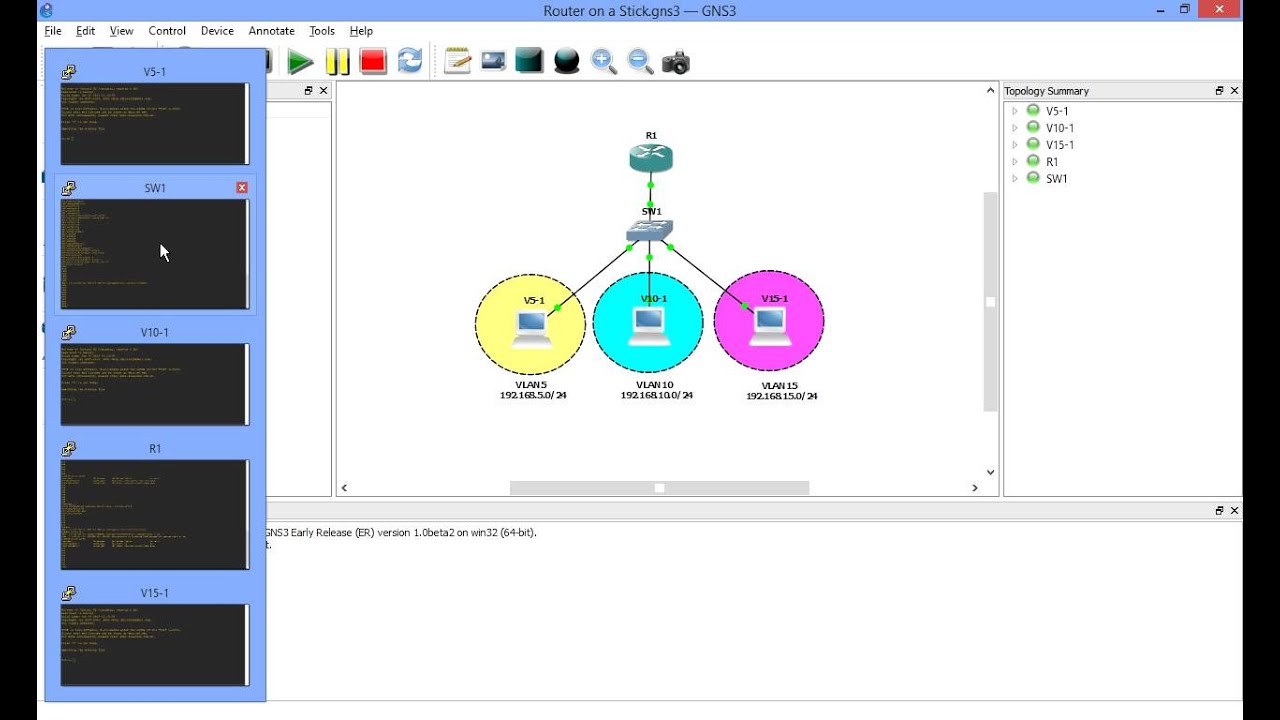Image resolution: width=1280 pixels, height=720 pixels.
Task: Expand the V15-1 node in Topology Summary
Action: coord(1015,145)
